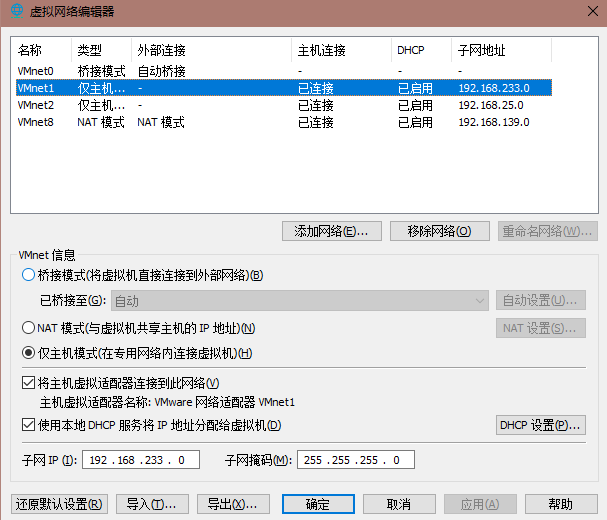Click the 导出 button
Image resolution: width=607 pixels, height=520 pixels.
coord(233,504)
